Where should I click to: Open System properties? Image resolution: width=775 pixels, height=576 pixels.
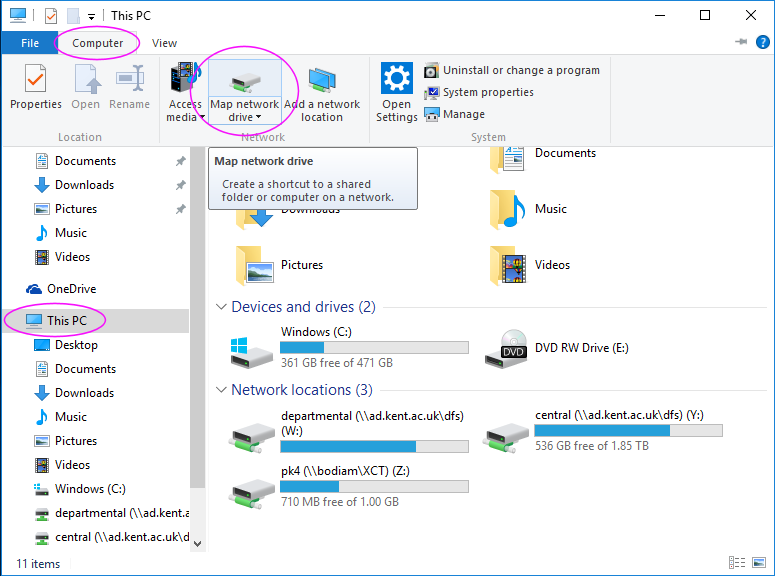coord(479,92)
